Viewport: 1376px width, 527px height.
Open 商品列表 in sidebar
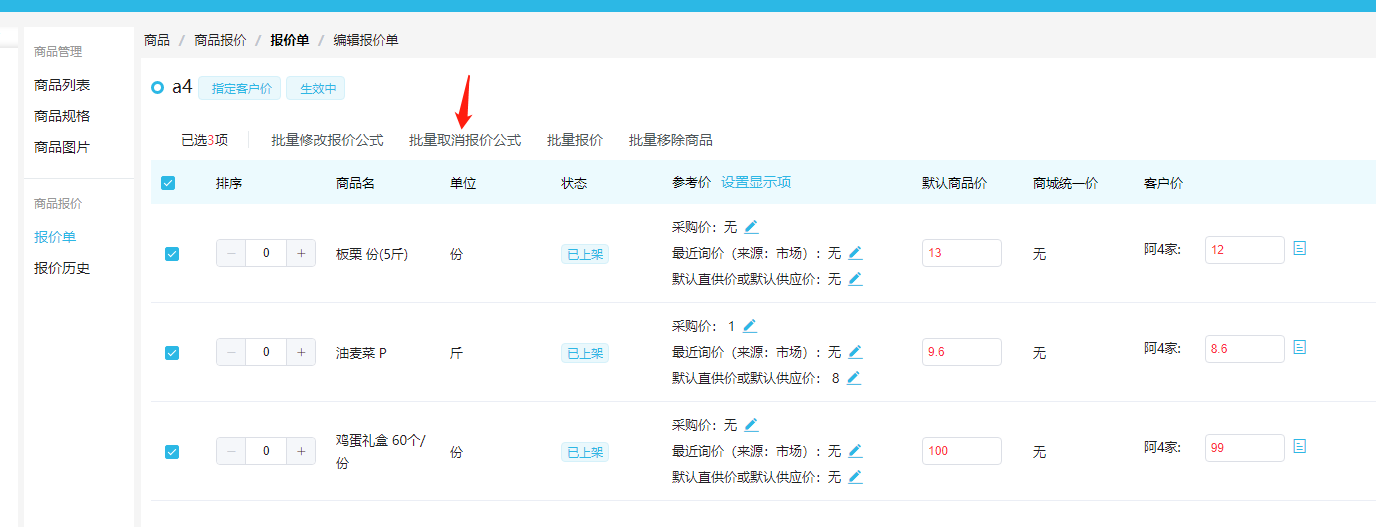pos(62,86)
